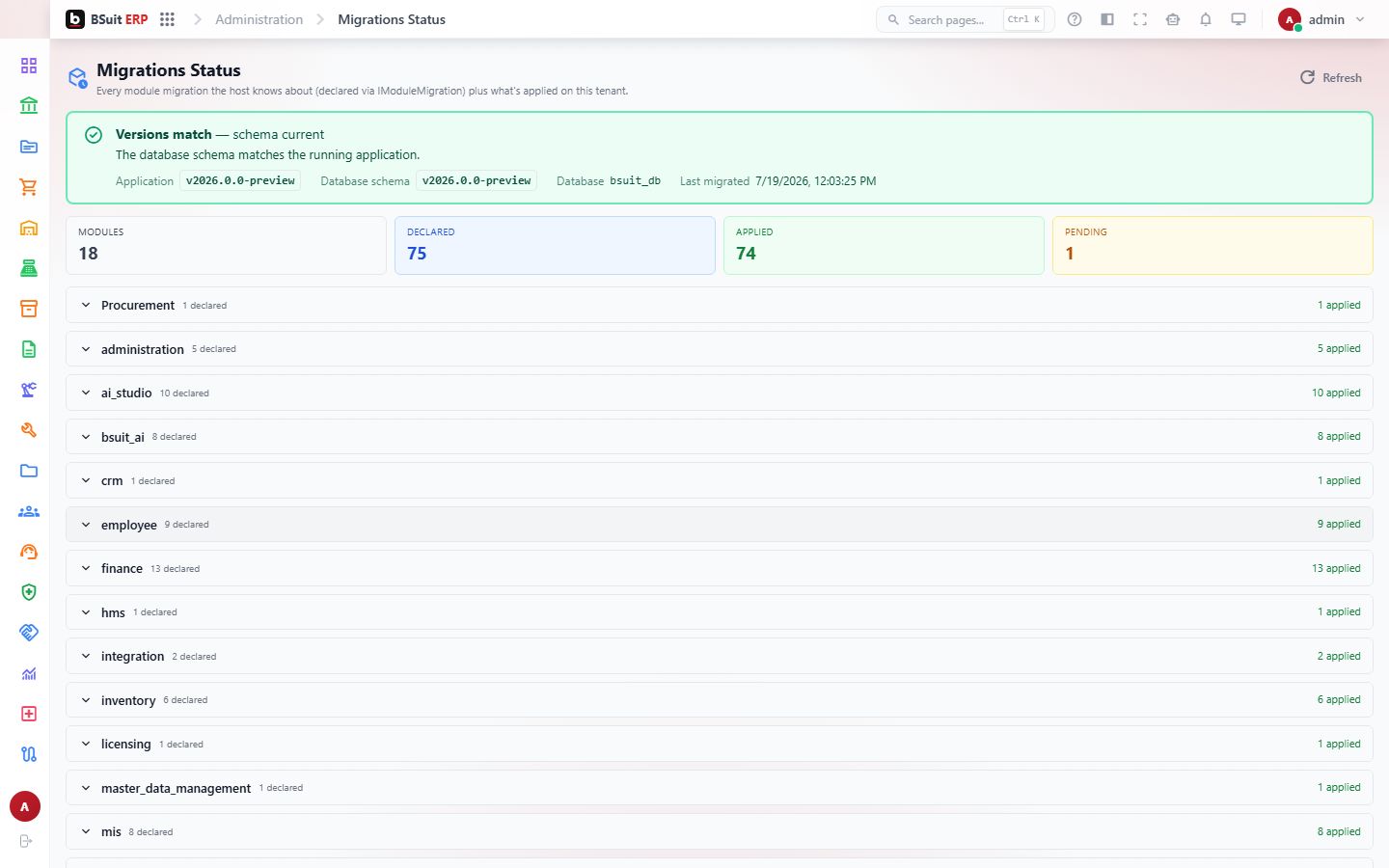Go to Administration breadcrumb
This screenshot has width=1389, height=868.
[259, 19]
